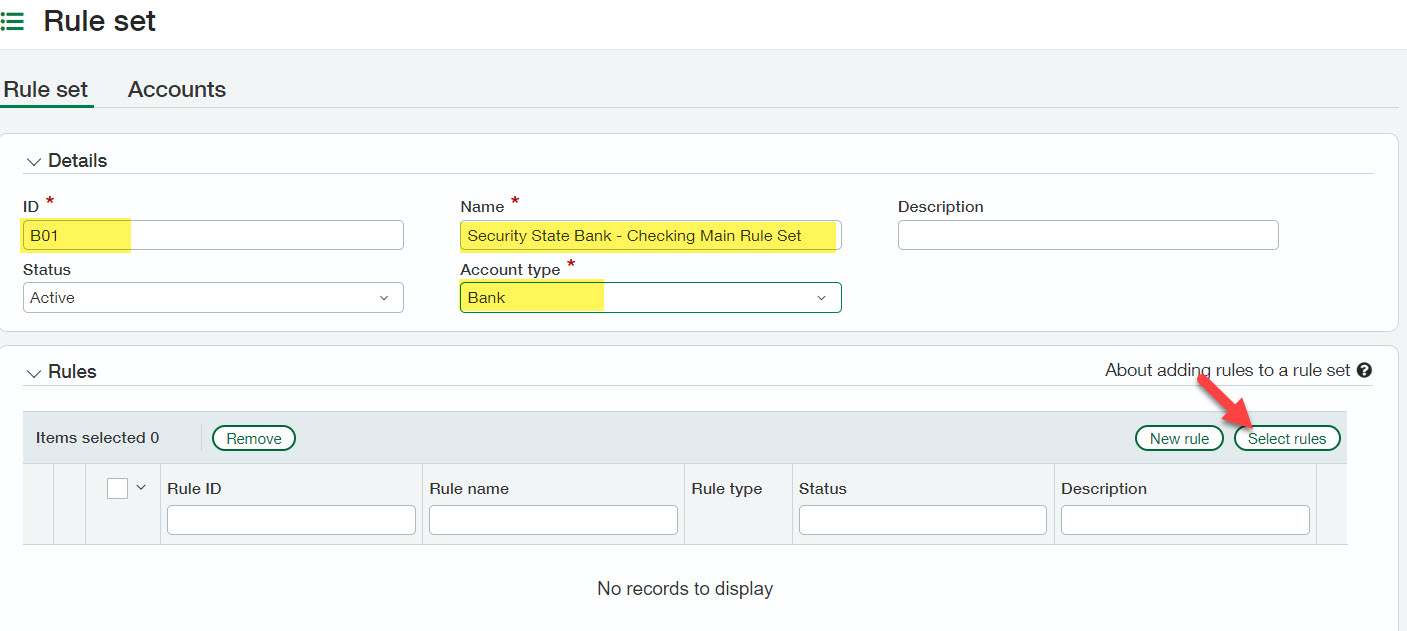Click the Rule ID filter box
The width and height of the screenshot is (1407, 631).
(291, 520)
